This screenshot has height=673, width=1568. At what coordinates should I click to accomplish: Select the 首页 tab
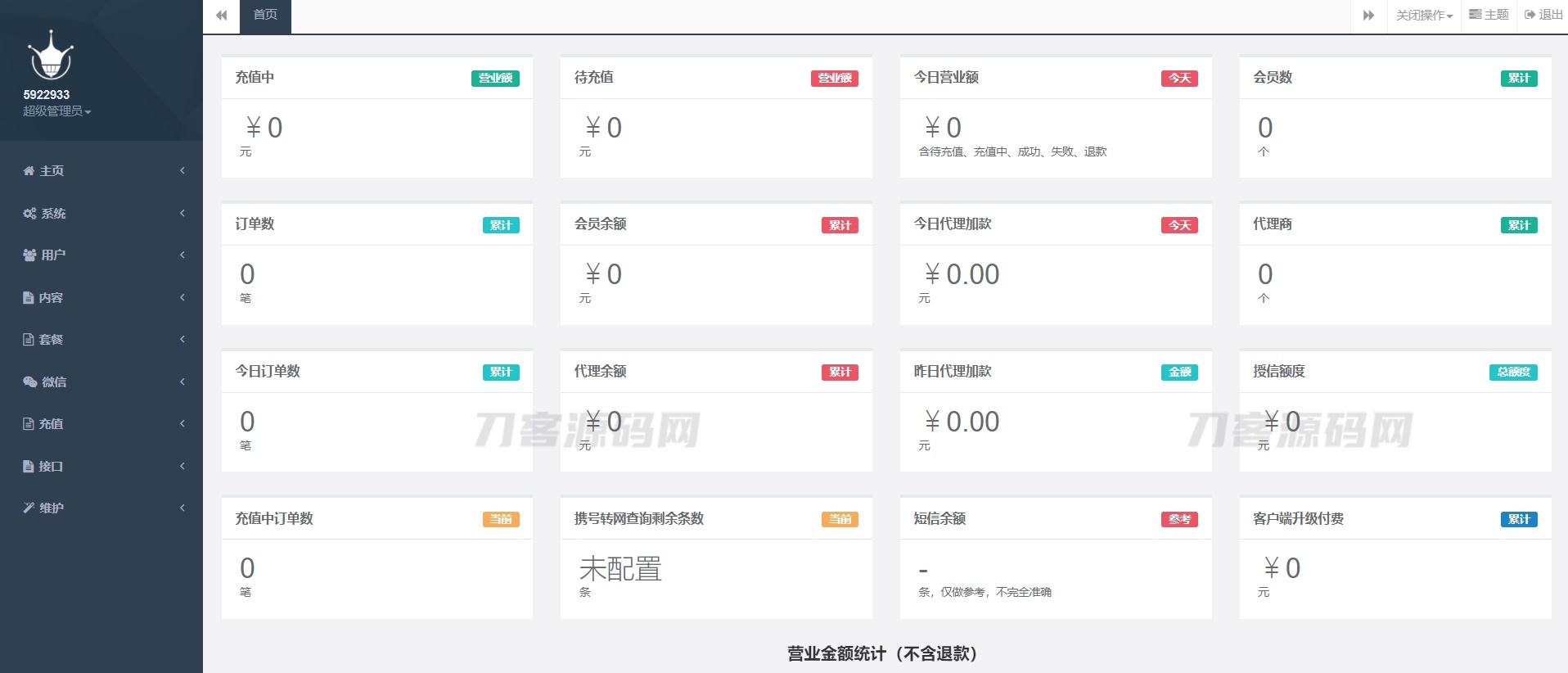265,16
